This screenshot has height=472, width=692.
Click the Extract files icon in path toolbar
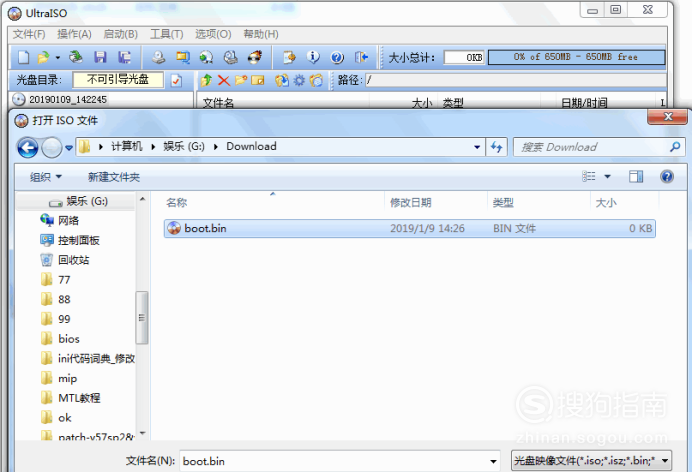(x=282, y=80)
